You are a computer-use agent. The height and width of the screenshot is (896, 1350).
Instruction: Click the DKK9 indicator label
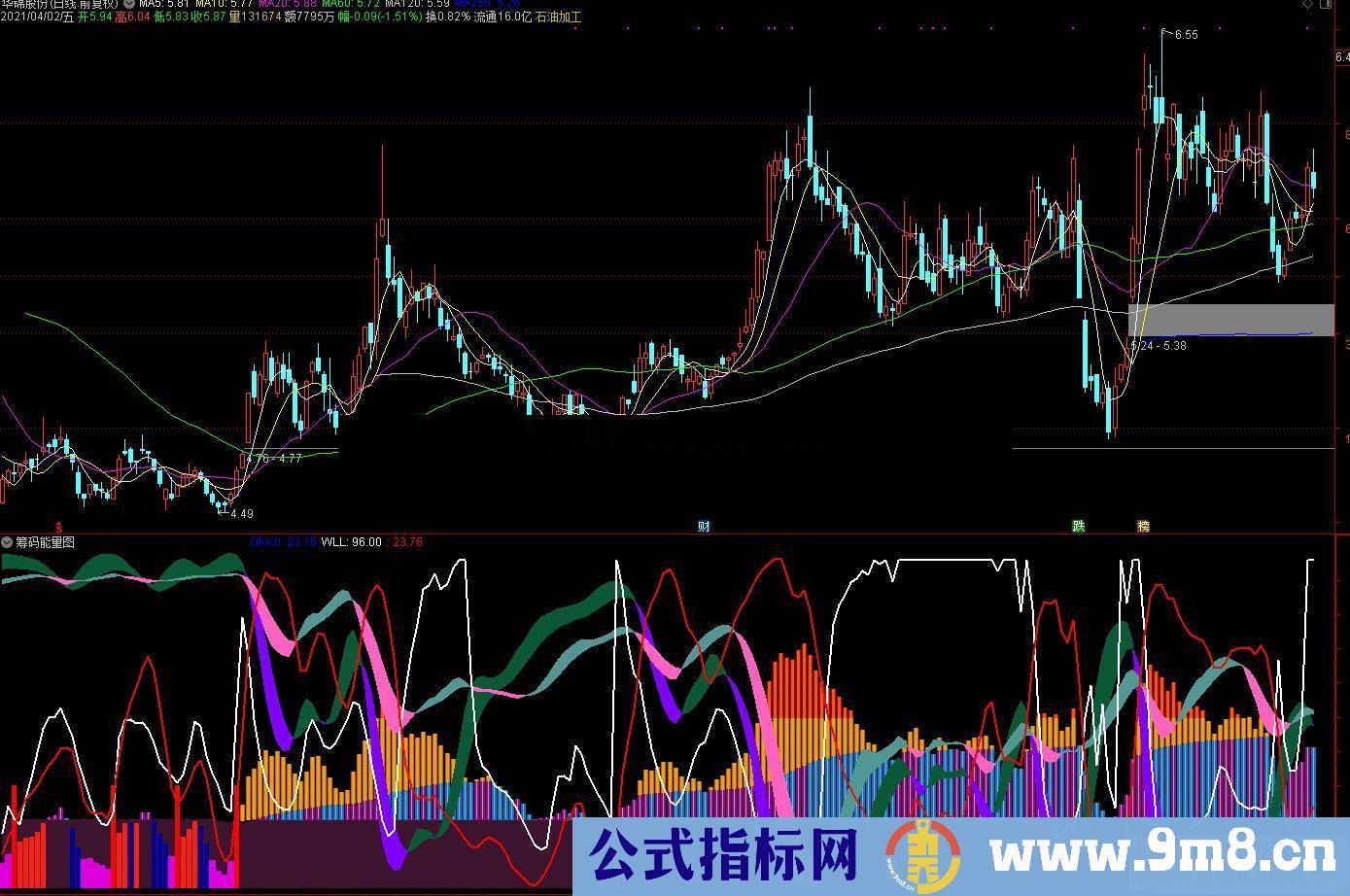[x=262, y=542]
